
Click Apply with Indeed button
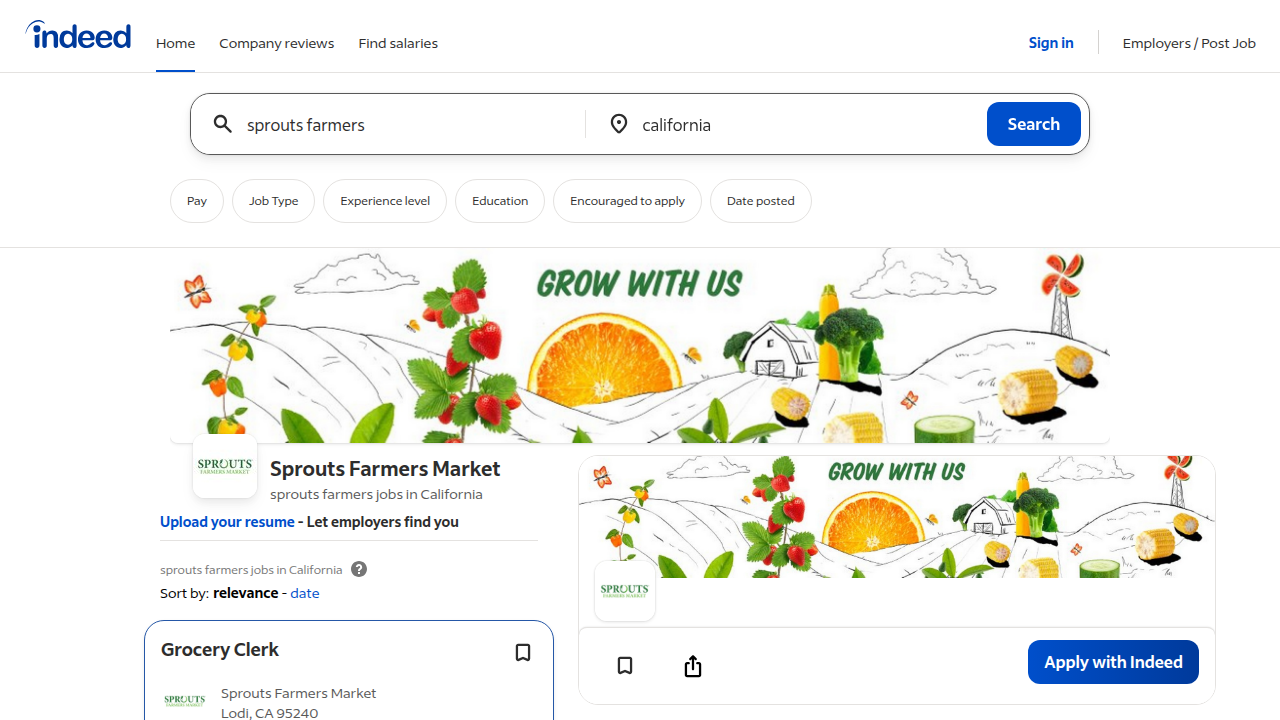pyautogui.click(x=1113, y=662)
